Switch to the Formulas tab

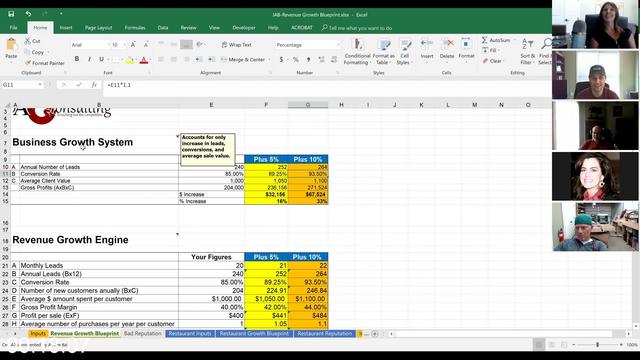(x=135, y=28)
